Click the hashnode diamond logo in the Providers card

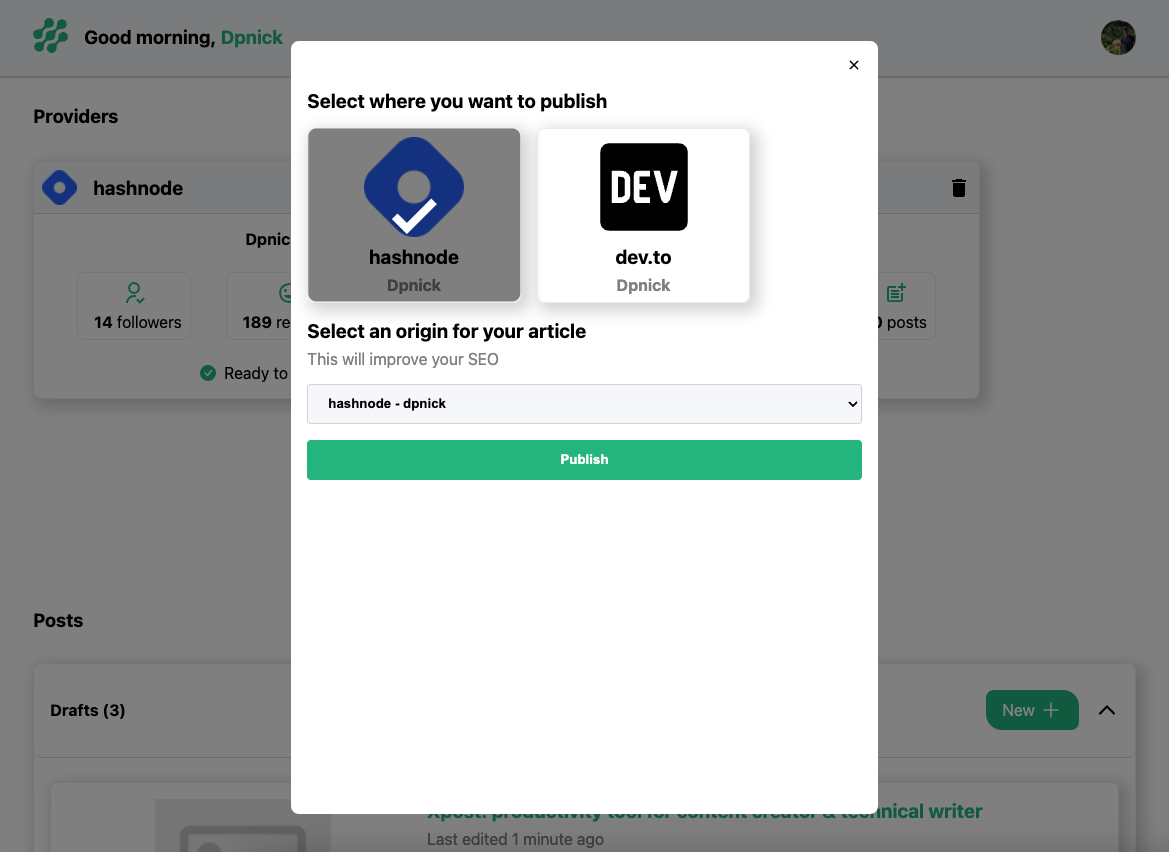[x=59, y=187]
